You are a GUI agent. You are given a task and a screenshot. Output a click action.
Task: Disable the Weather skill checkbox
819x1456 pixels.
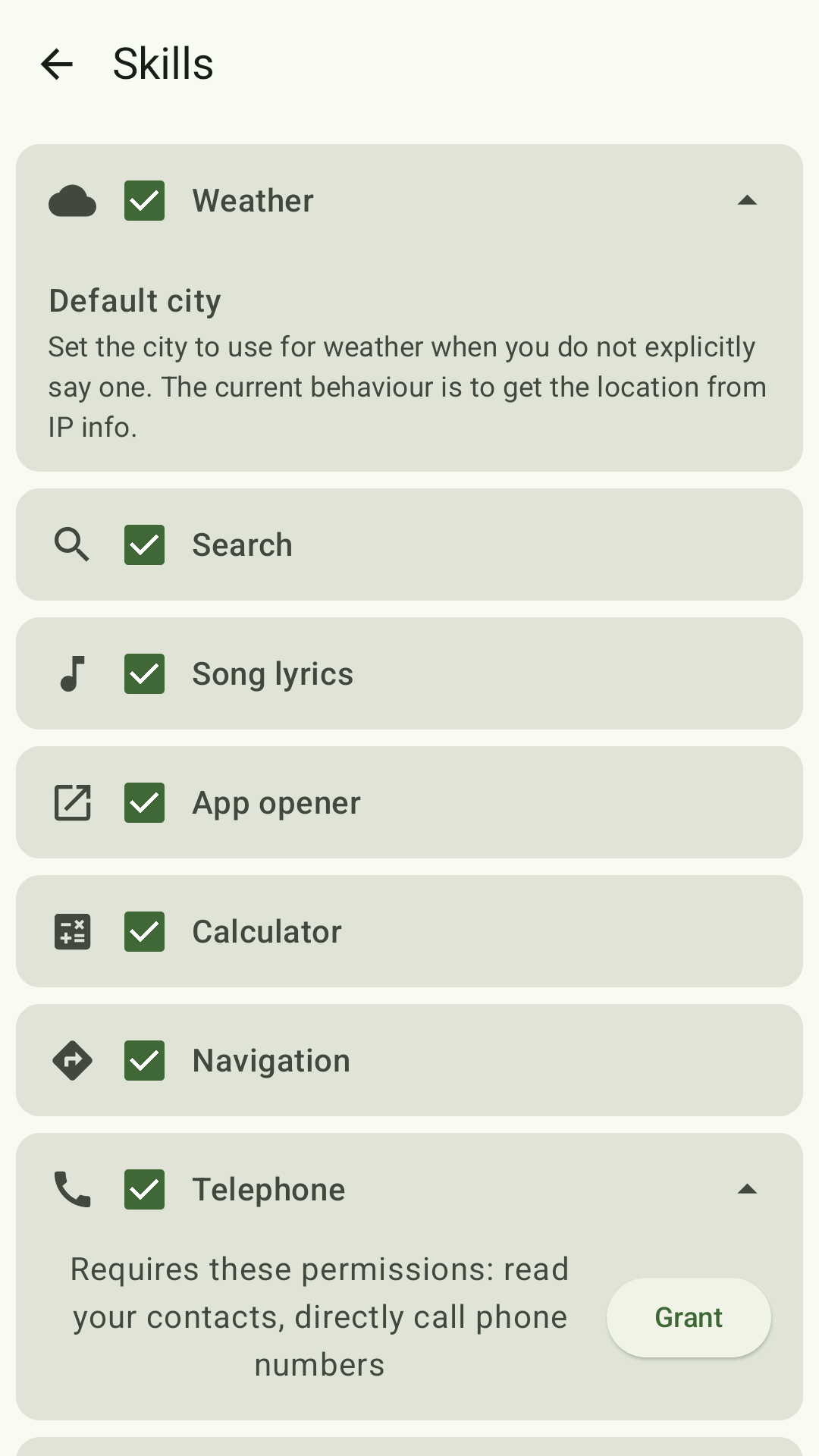click(x=144, y=201)
